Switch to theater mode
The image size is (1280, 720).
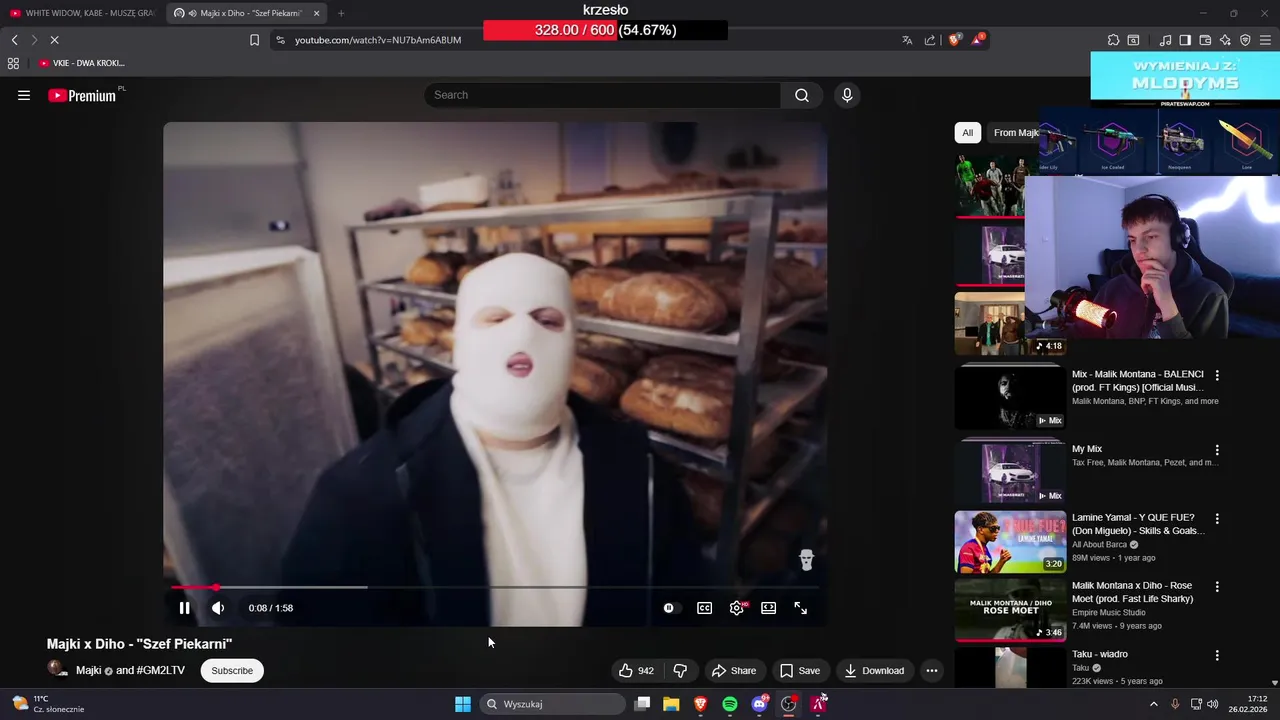[x=768, y=608]
